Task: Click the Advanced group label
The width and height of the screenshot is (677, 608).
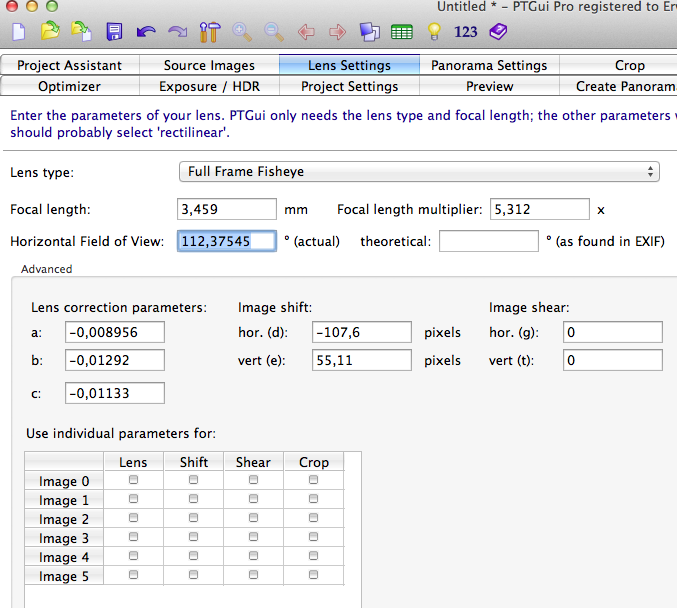Action: click(x=47, y=269)
